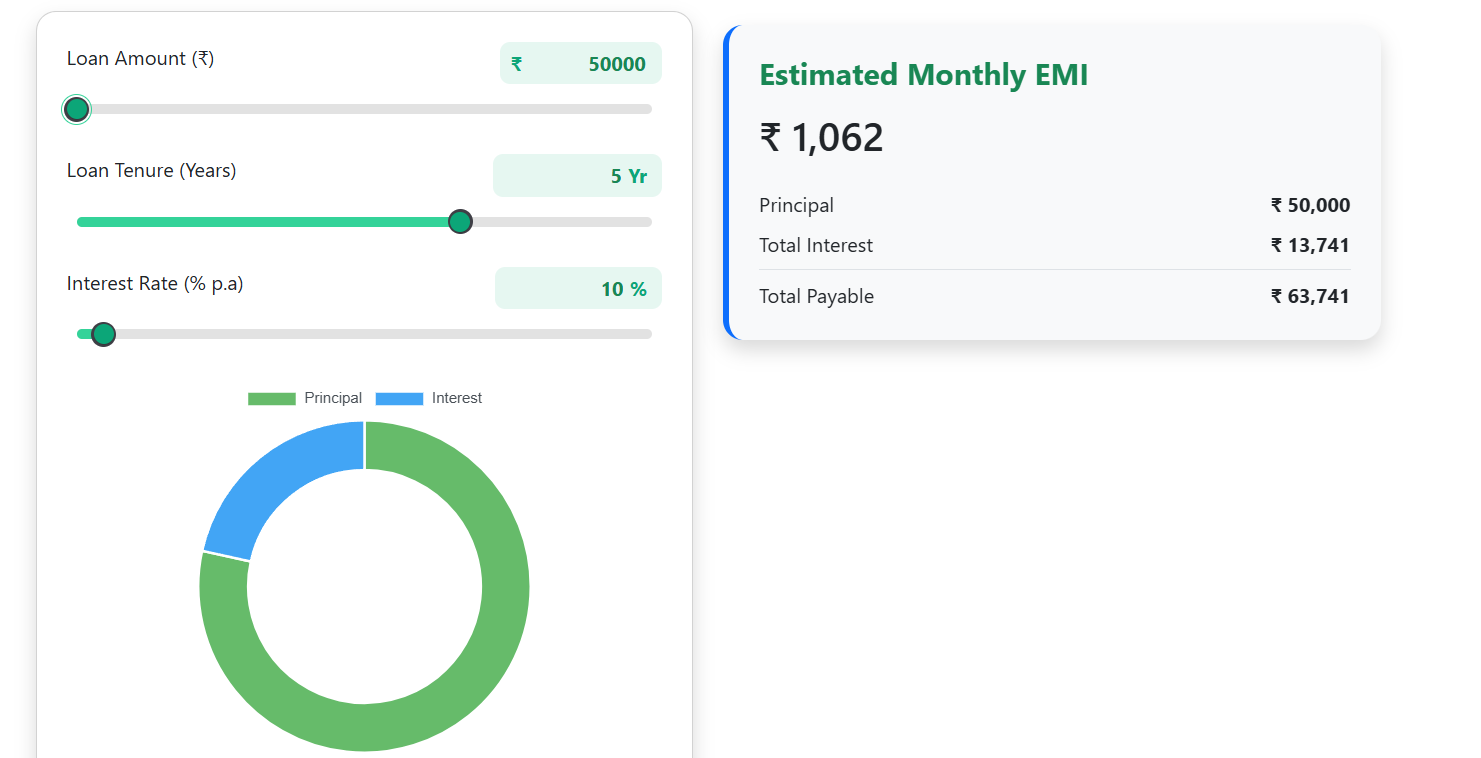Click the blue Interest legend color box

coord(399,398)
